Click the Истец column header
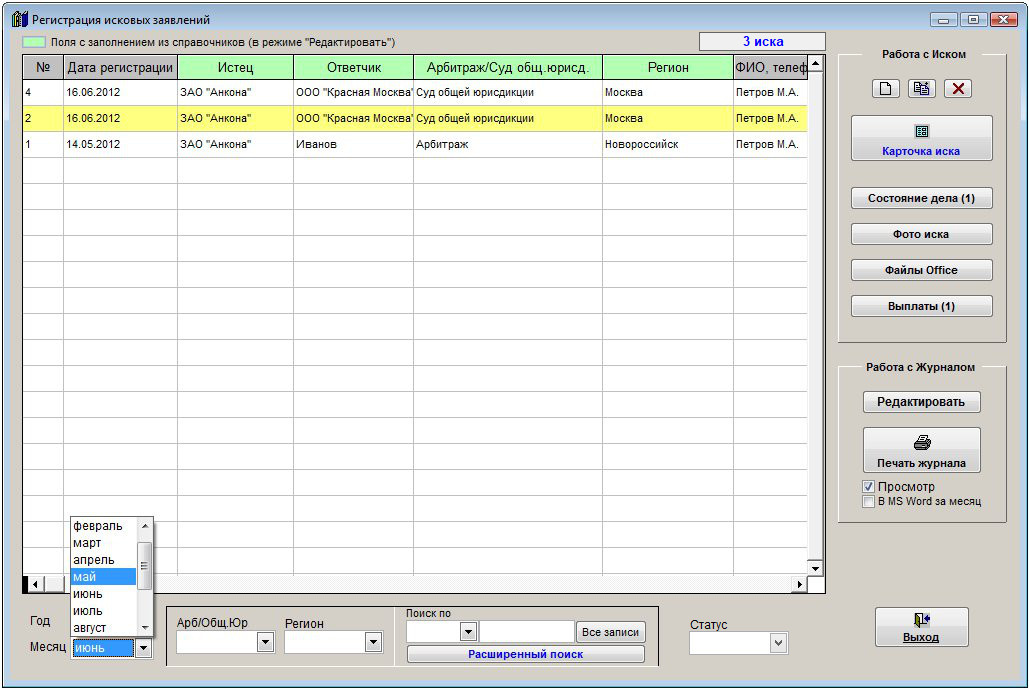This screenshot has height=690, width=1029. coord(236,68)
